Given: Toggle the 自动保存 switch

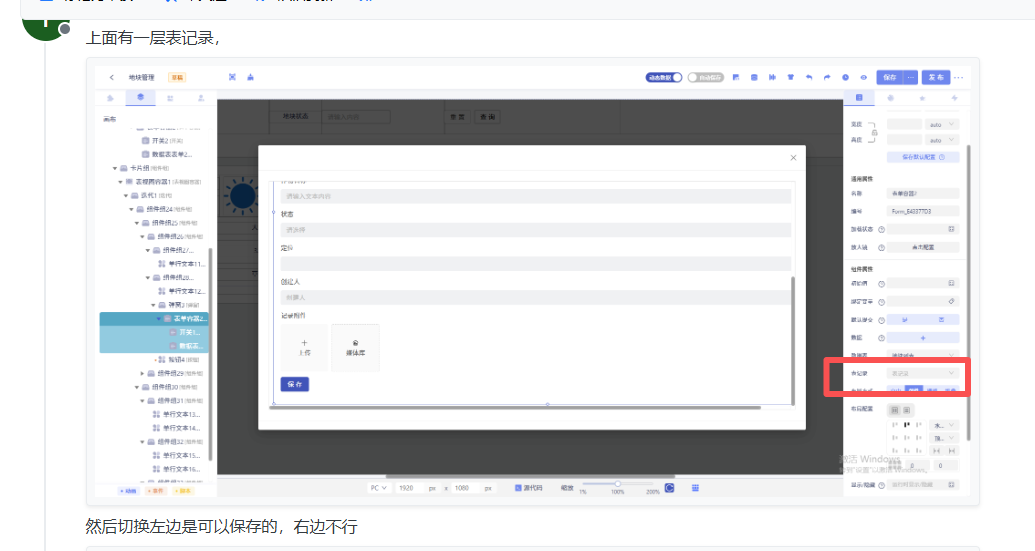Looking at the screenshot, I should click(x=705, y=77).
